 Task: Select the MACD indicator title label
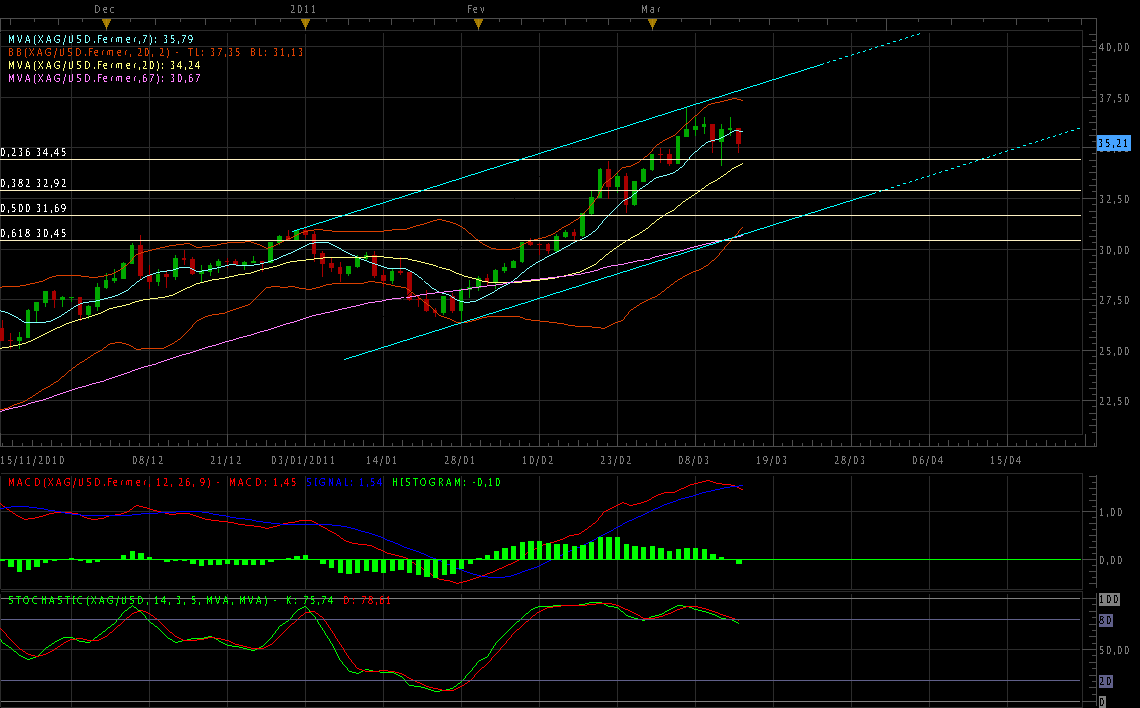(113, 483)
